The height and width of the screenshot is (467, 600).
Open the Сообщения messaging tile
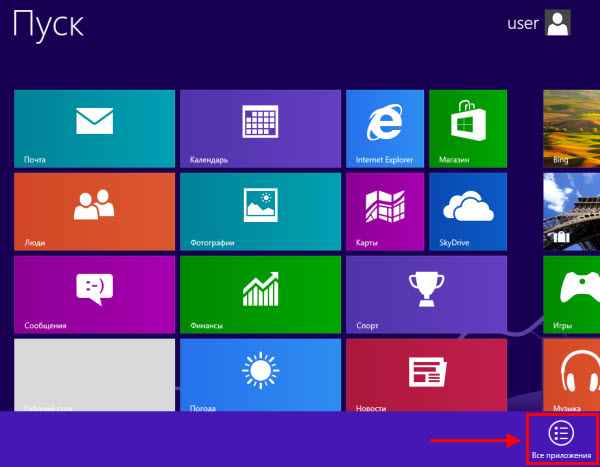pyautogui.click(x=94, y=293)
